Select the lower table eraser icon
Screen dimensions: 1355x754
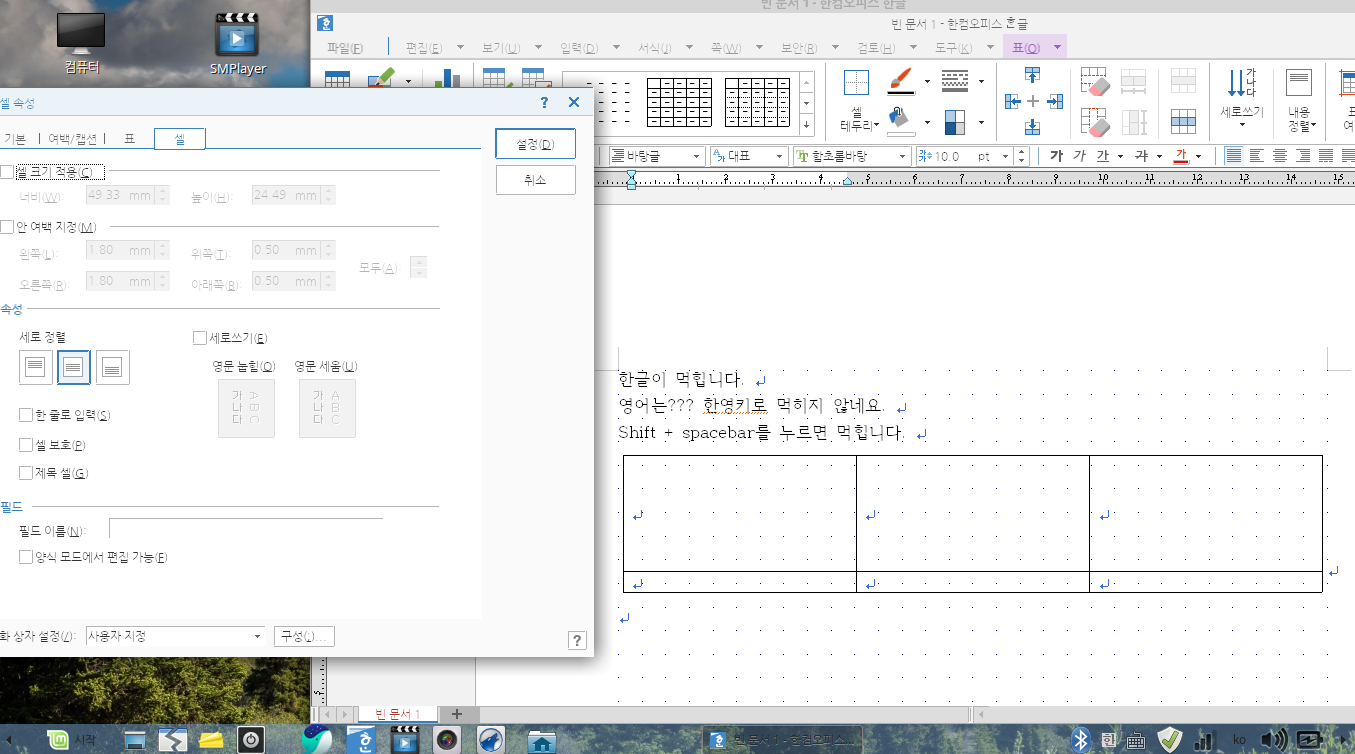(x=1096, y=122)
